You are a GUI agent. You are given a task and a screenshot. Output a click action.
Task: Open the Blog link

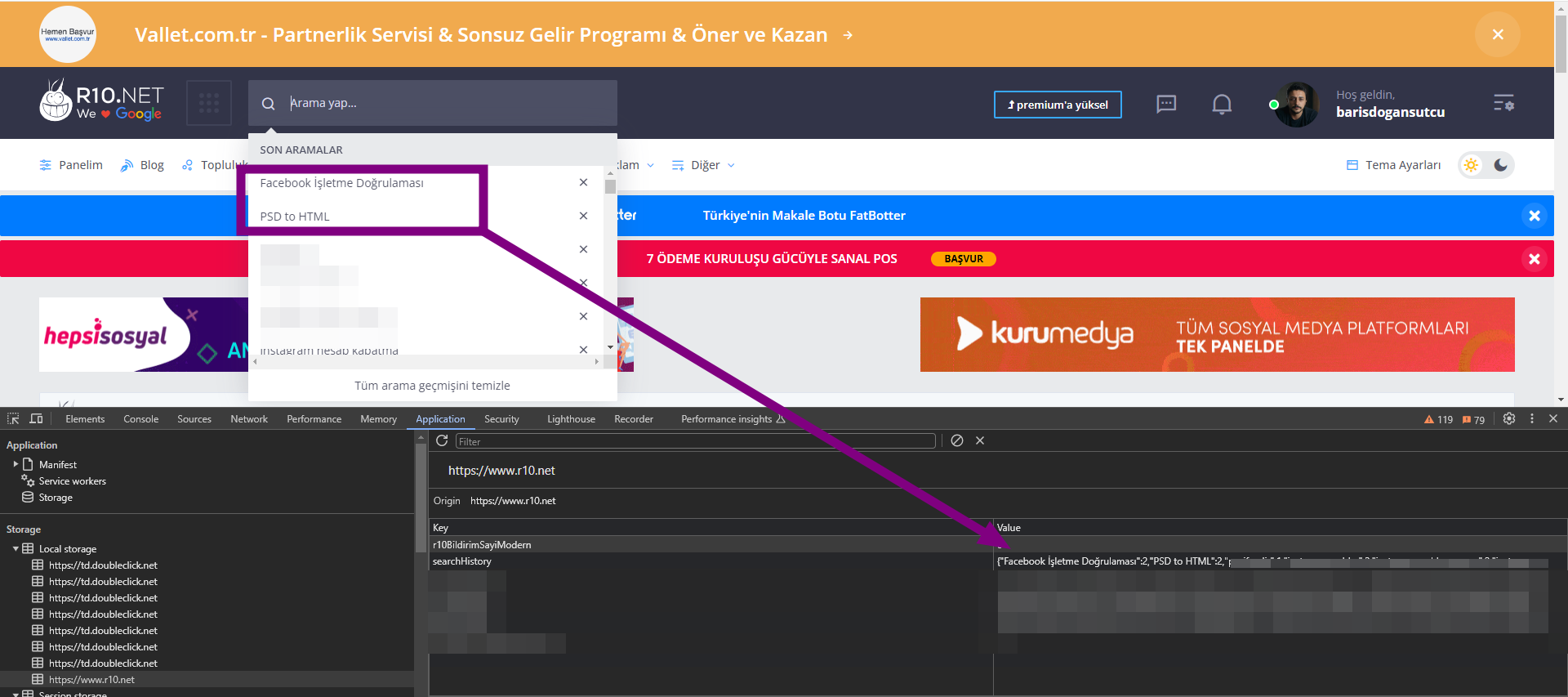[x=142, y=165]
